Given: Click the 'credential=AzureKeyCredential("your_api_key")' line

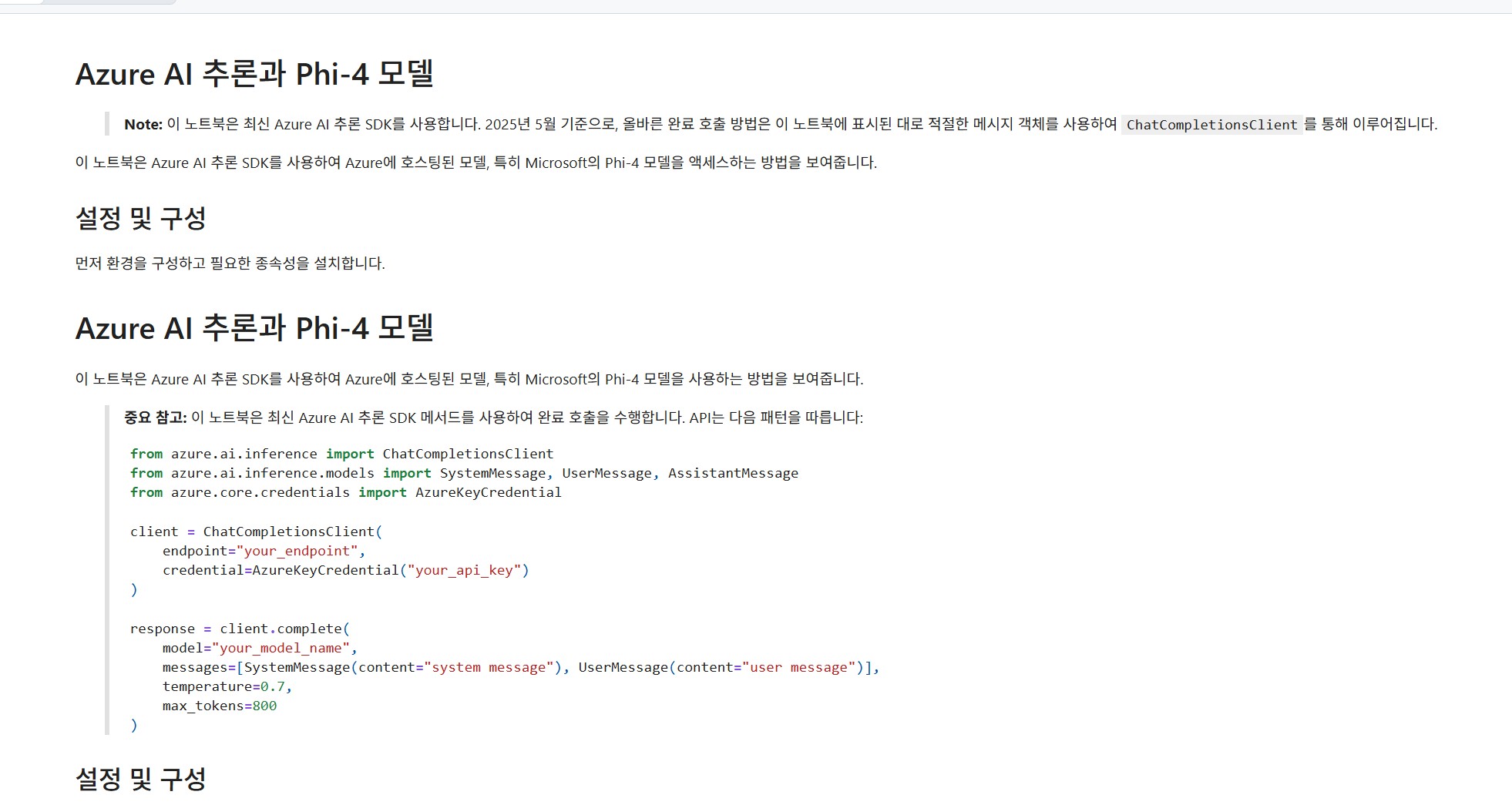Looking at the screenshot, I should [345, 570].
